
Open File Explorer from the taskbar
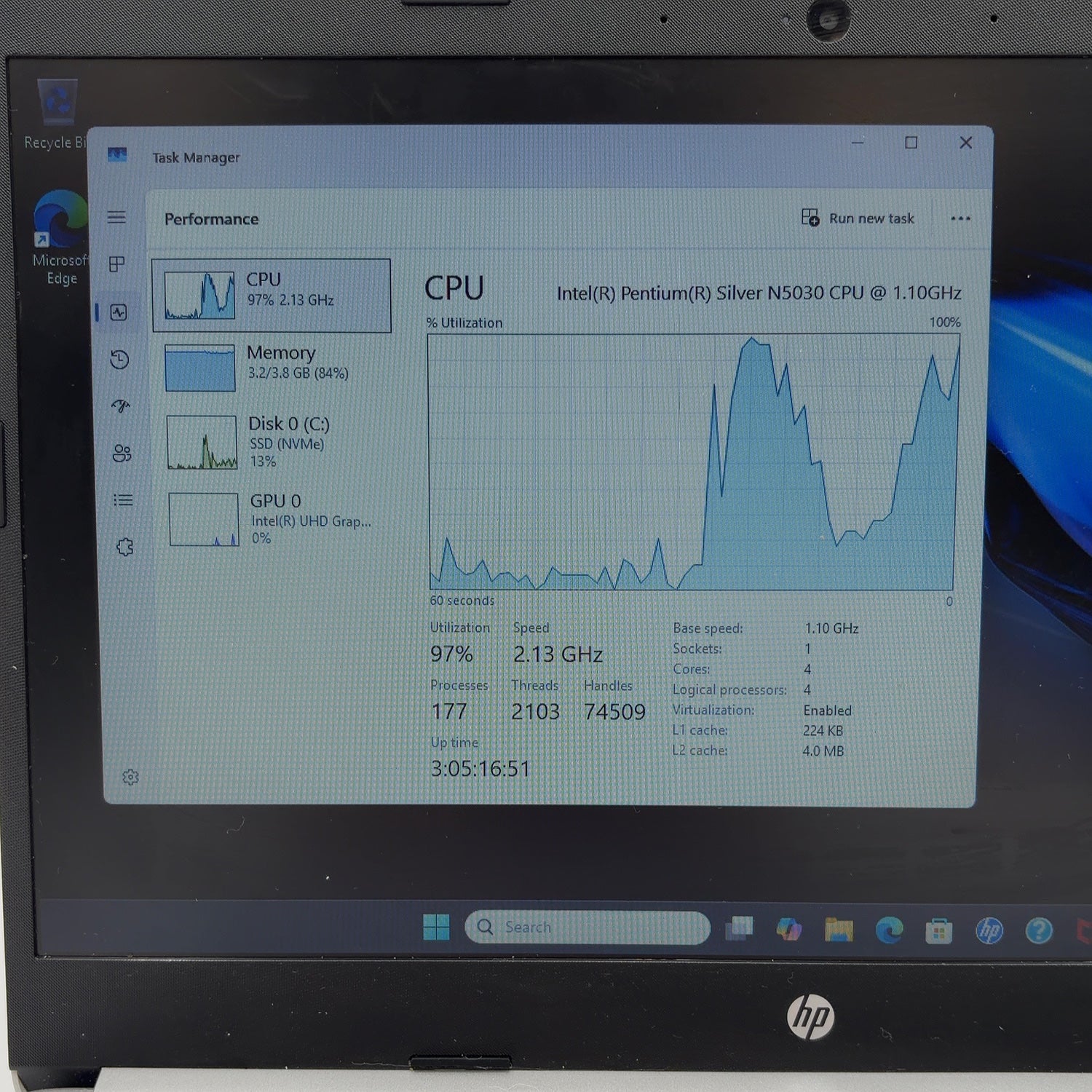coord(839,930)
